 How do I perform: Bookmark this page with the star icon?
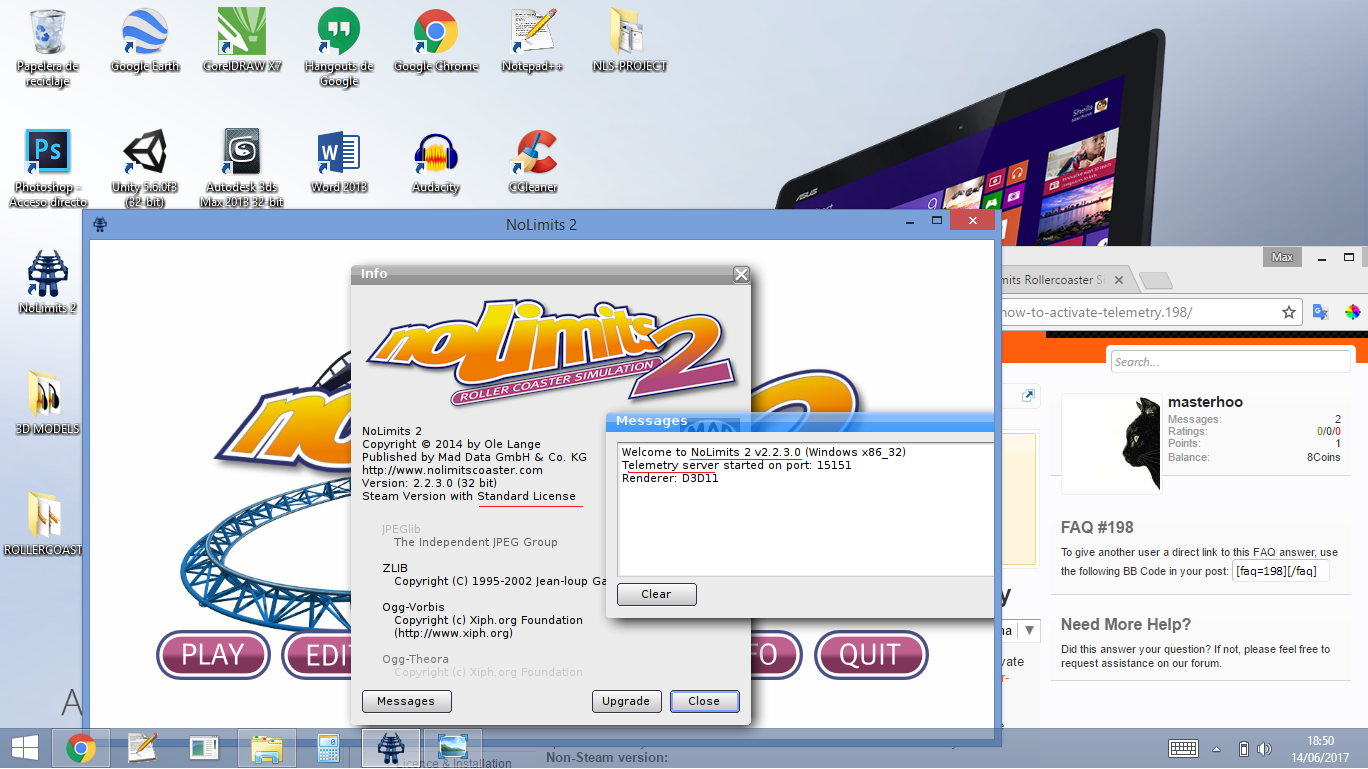click(x=1289, y=312)
